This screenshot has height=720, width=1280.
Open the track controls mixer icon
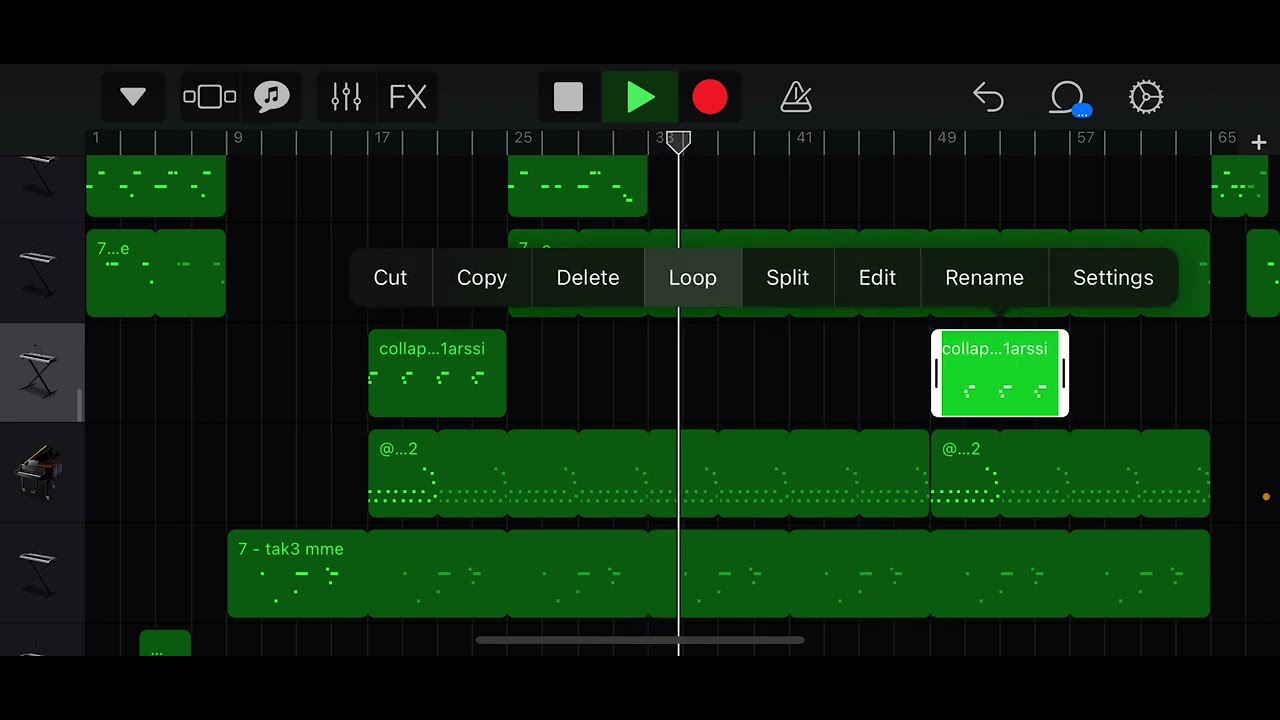point(346,97)
